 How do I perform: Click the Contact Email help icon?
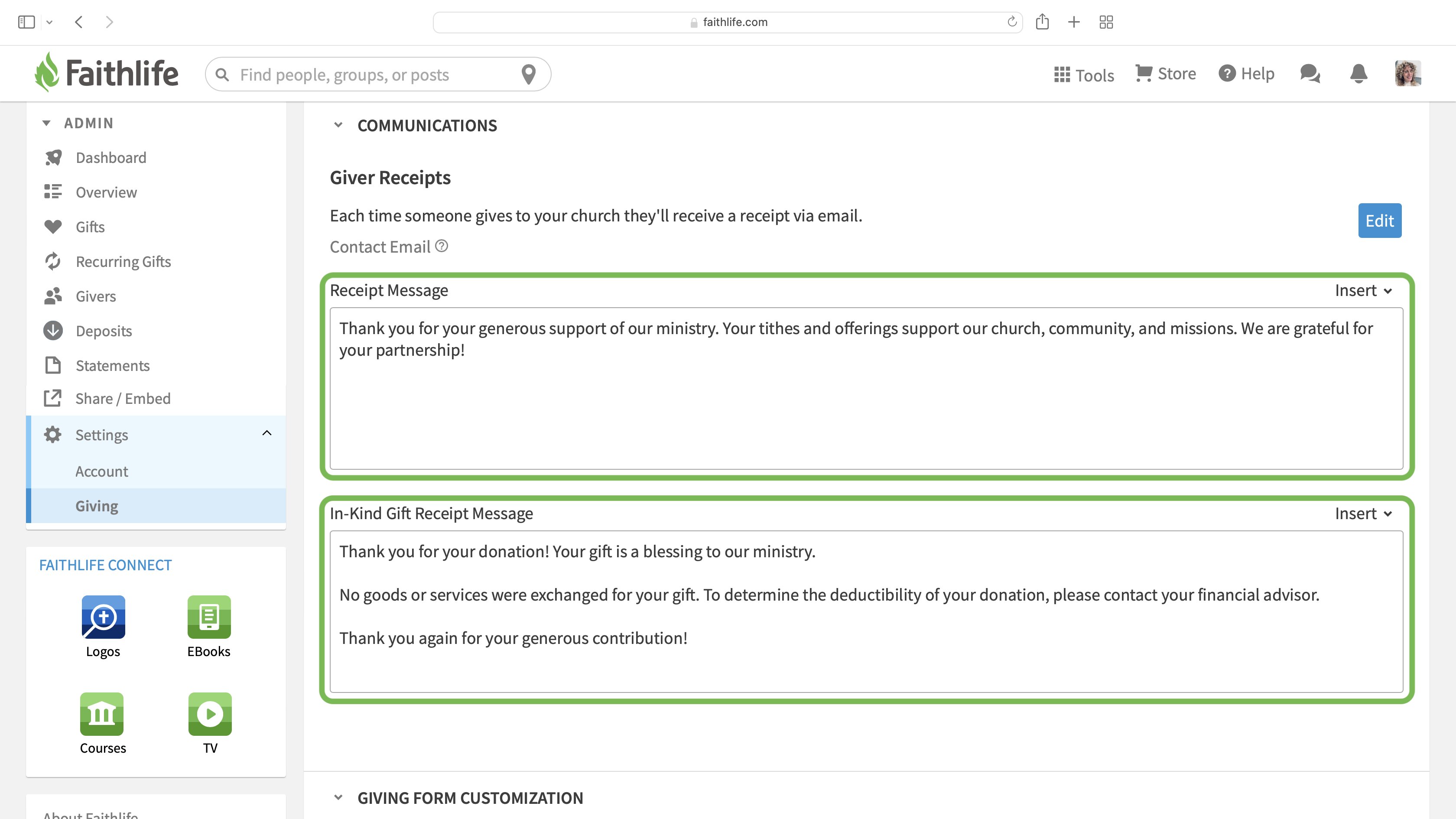442,246
